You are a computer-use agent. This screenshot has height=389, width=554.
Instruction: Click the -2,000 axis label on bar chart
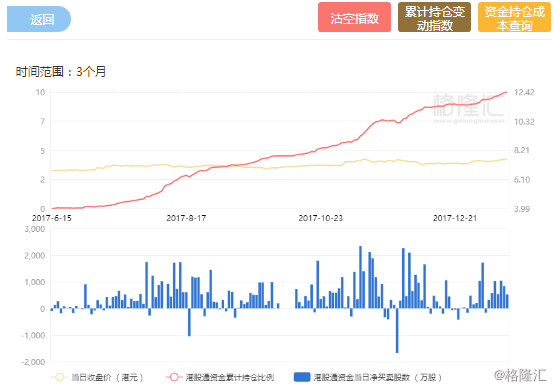(33, 362)
